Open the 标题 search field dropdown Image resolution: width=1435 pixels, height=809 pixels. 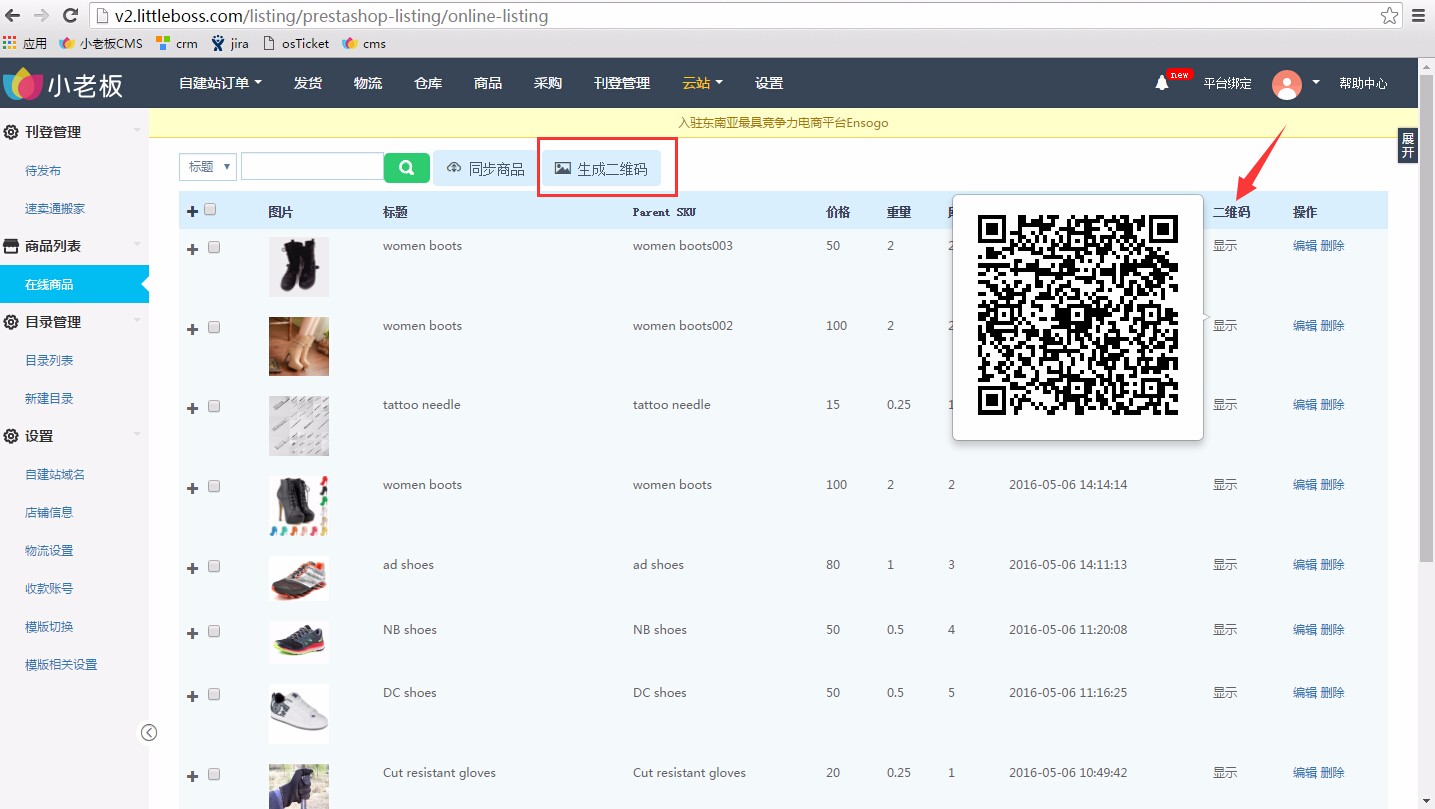(x=208, y=167)
